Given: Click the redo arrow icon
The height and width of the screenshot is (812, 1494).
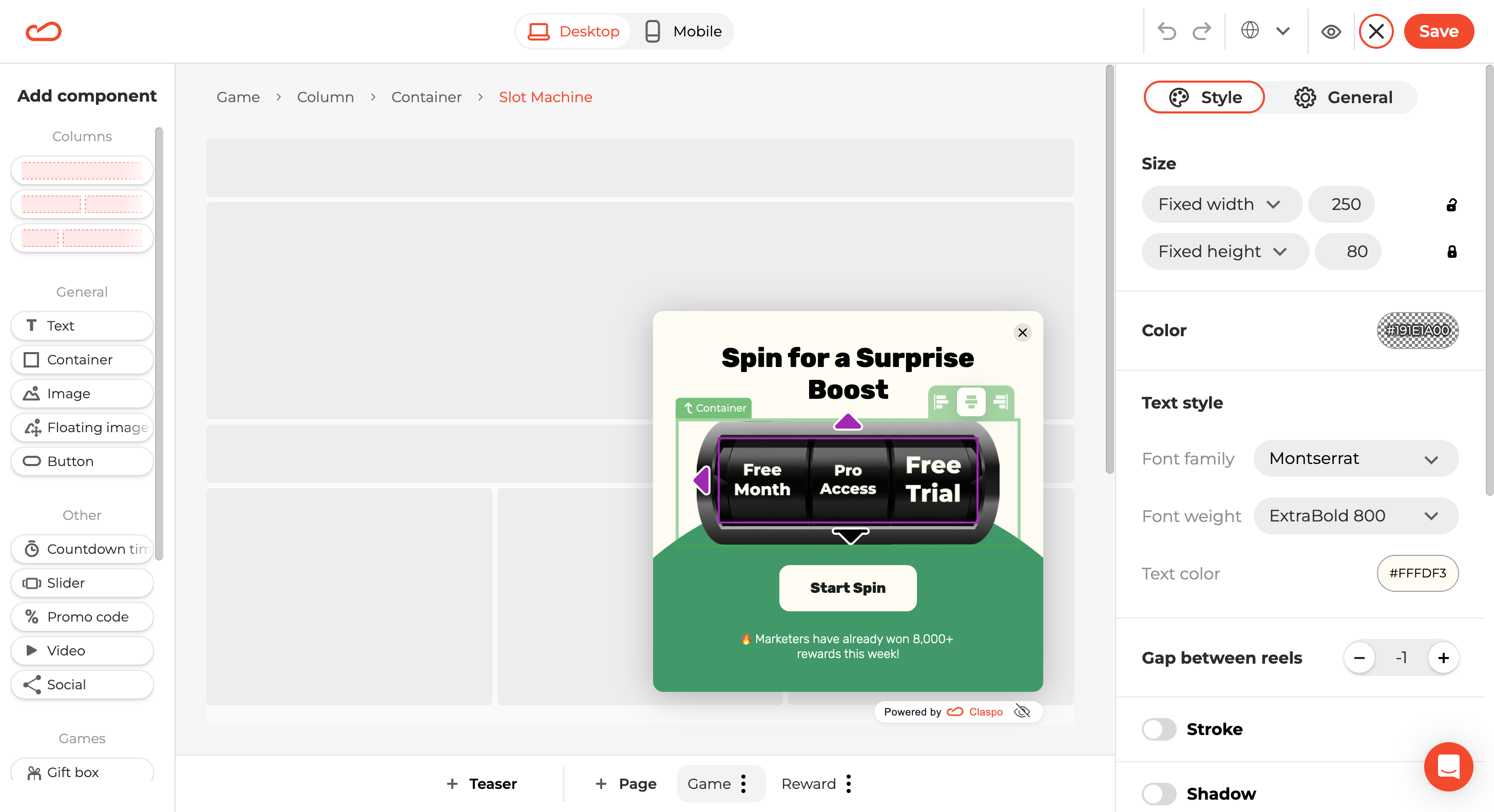Looking at the screenshot, I should (1202, 31).
